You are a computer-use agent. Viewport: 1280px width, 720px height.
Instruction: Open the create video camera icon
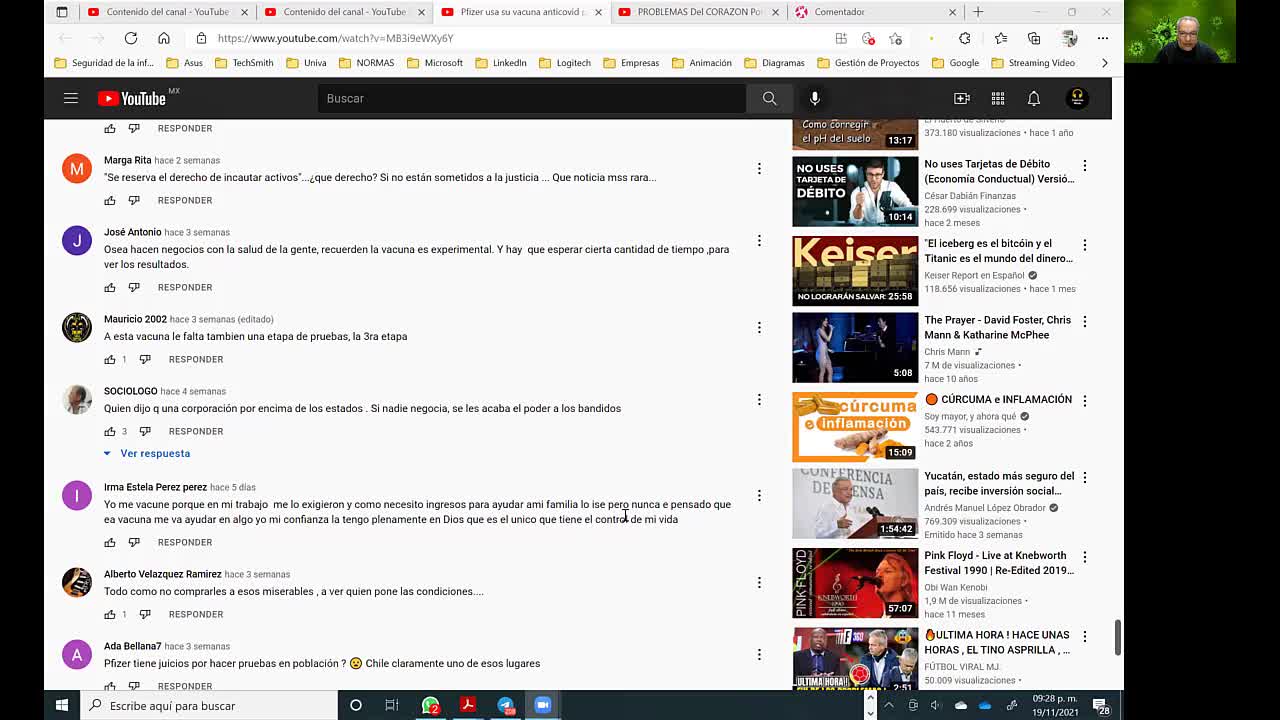pos(962,98)
